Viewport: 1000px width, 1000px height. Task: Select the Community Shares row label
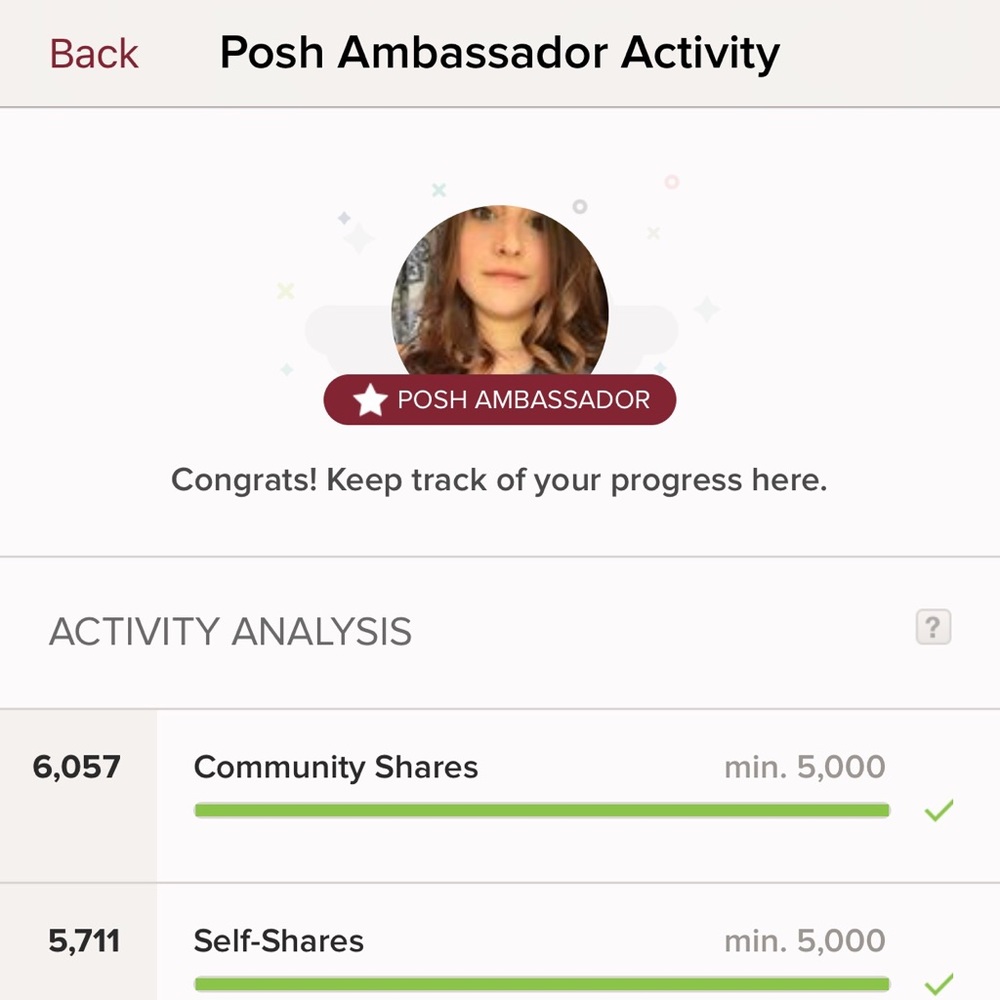(x=336, y=767)
